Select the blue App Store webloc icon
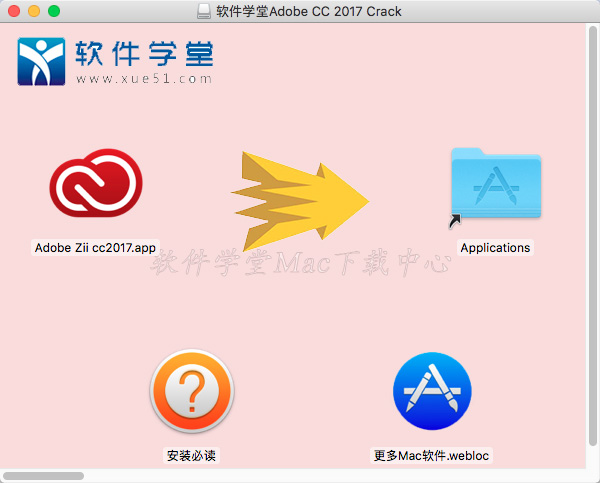The height and width of the screenshot is (483, 600). click(x=432, y=391)
